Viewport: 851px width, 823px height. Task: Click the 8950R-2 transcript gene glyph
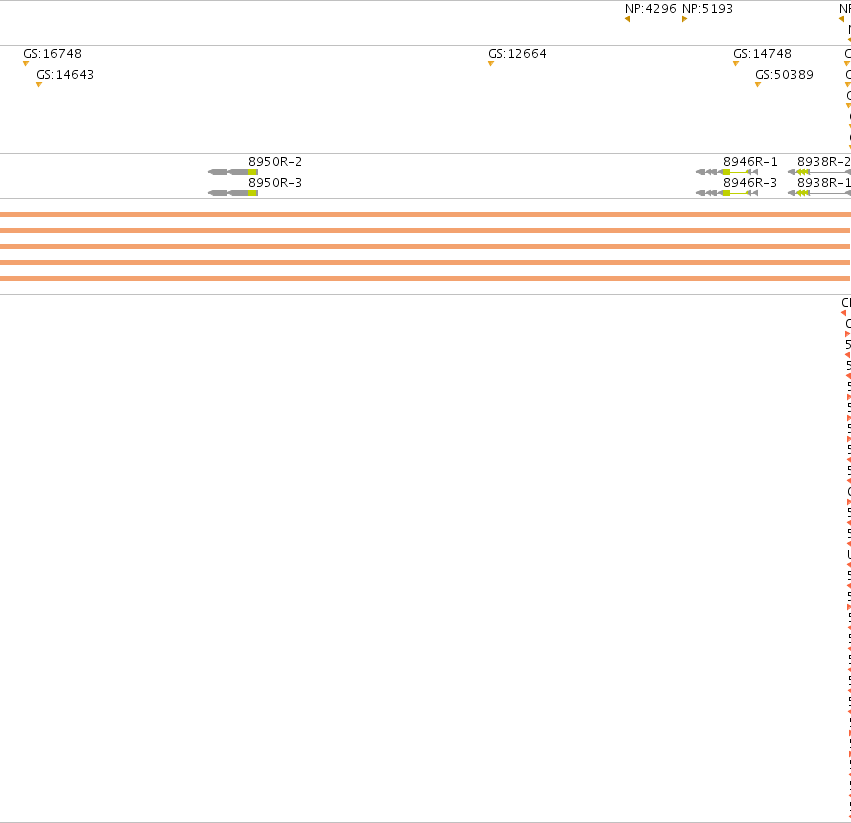coord(233,172)
